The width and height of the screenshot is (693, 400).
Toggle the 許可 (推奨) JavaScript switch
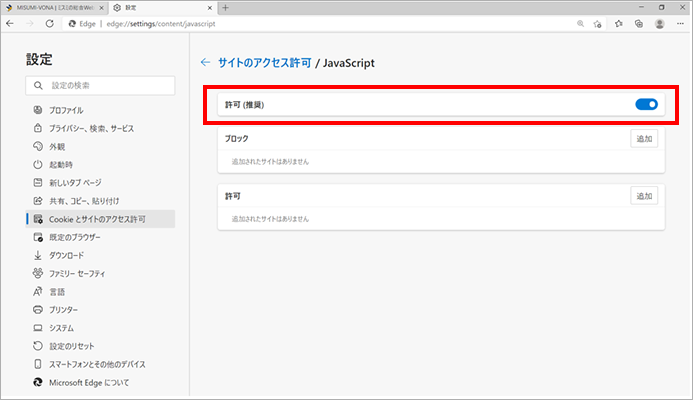click(646, 104)
